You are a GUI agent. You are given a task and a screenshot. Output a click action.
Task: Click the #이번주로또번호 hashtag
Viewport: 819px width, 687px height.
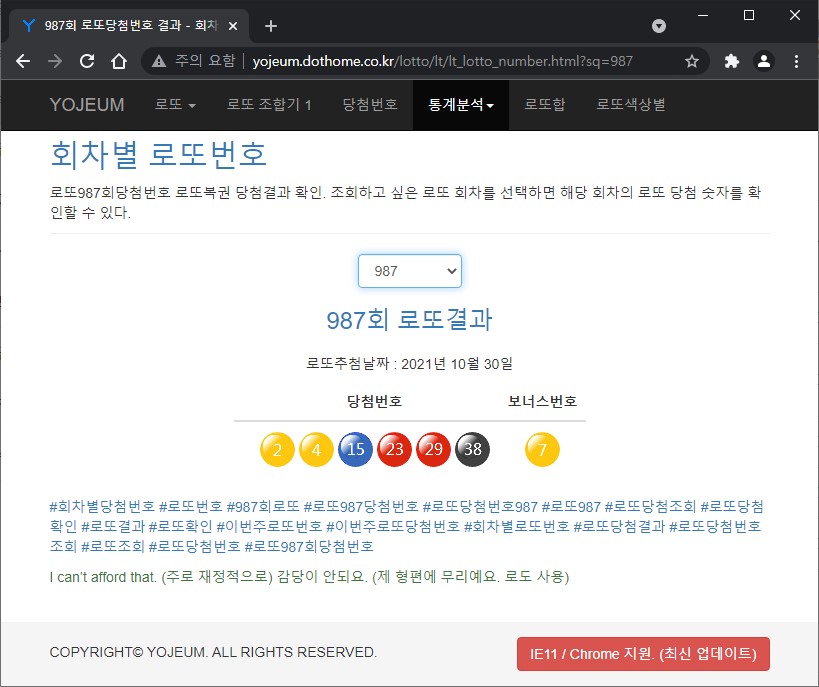point(269,526)
